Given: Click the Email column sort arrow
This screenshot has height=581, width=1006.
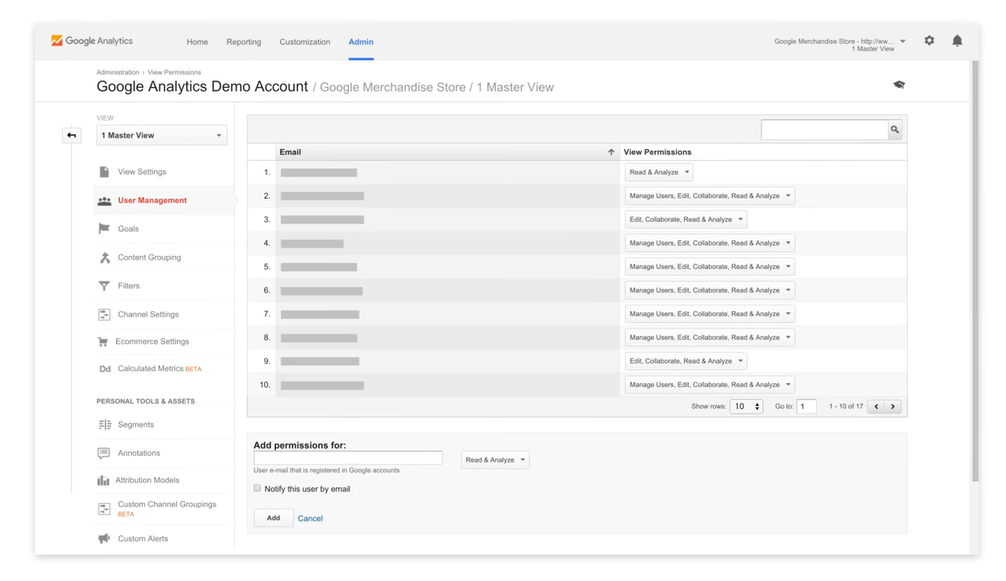Looking at the screenshot, I should [x=611, y=152].
